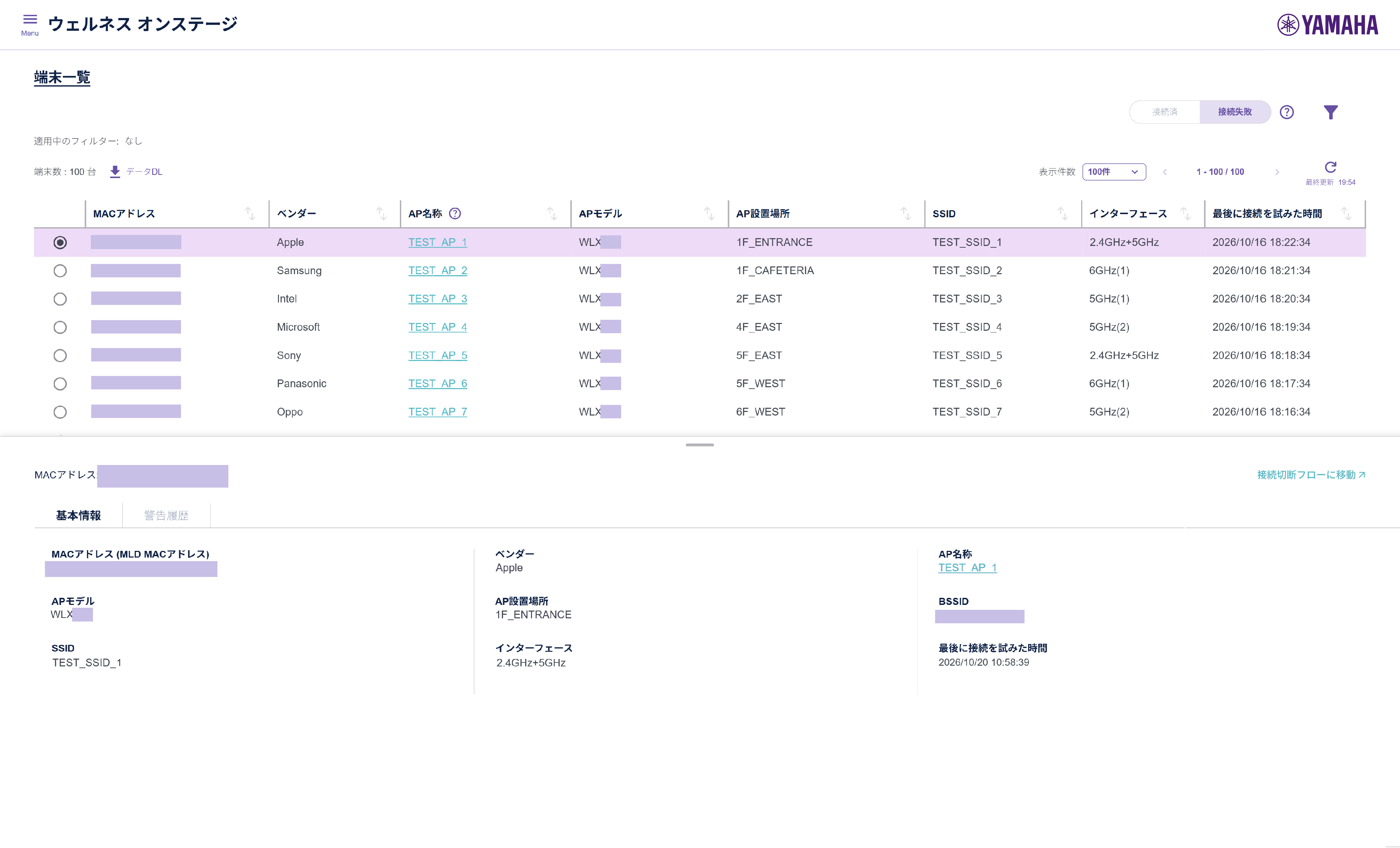The height and width of the screenshot is (848, 1400).
Task: Go to previous page arrow
Action: [1165, 172]
